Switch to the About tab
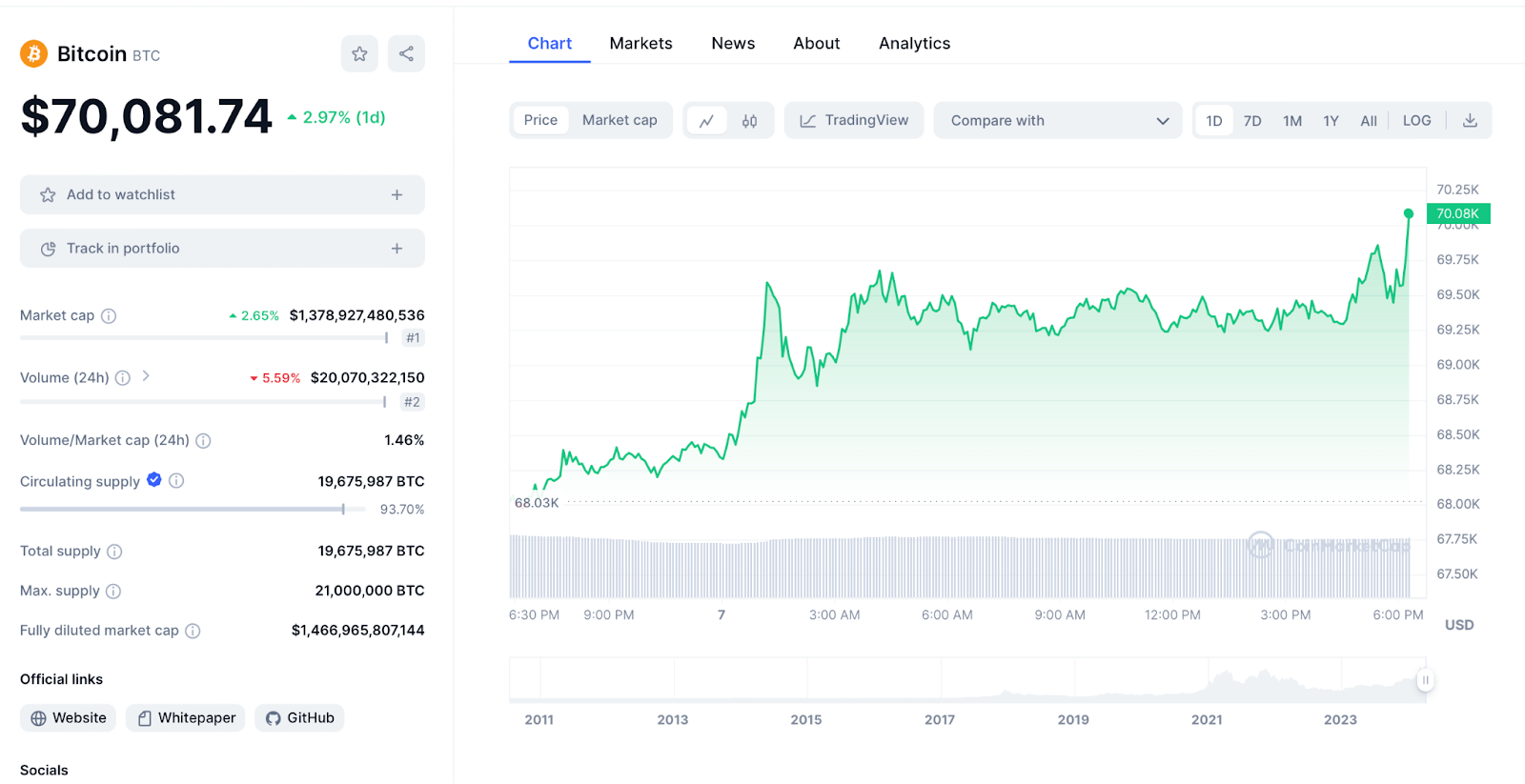This screenshot has height=784, width=1525. click(x=817, y=44)
